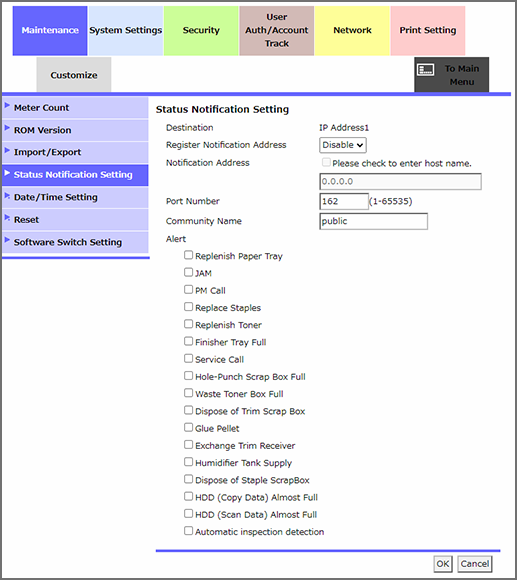Click the Notification Address IP field

point(401,182)
